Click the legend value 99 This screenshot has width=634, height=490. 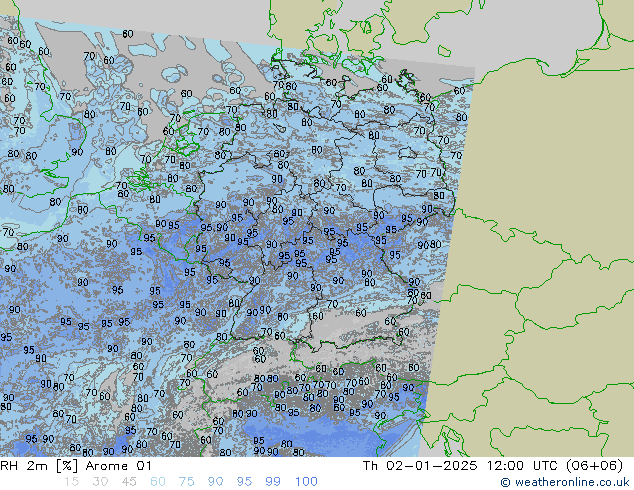pyautogui.click(x=273, y=482)
